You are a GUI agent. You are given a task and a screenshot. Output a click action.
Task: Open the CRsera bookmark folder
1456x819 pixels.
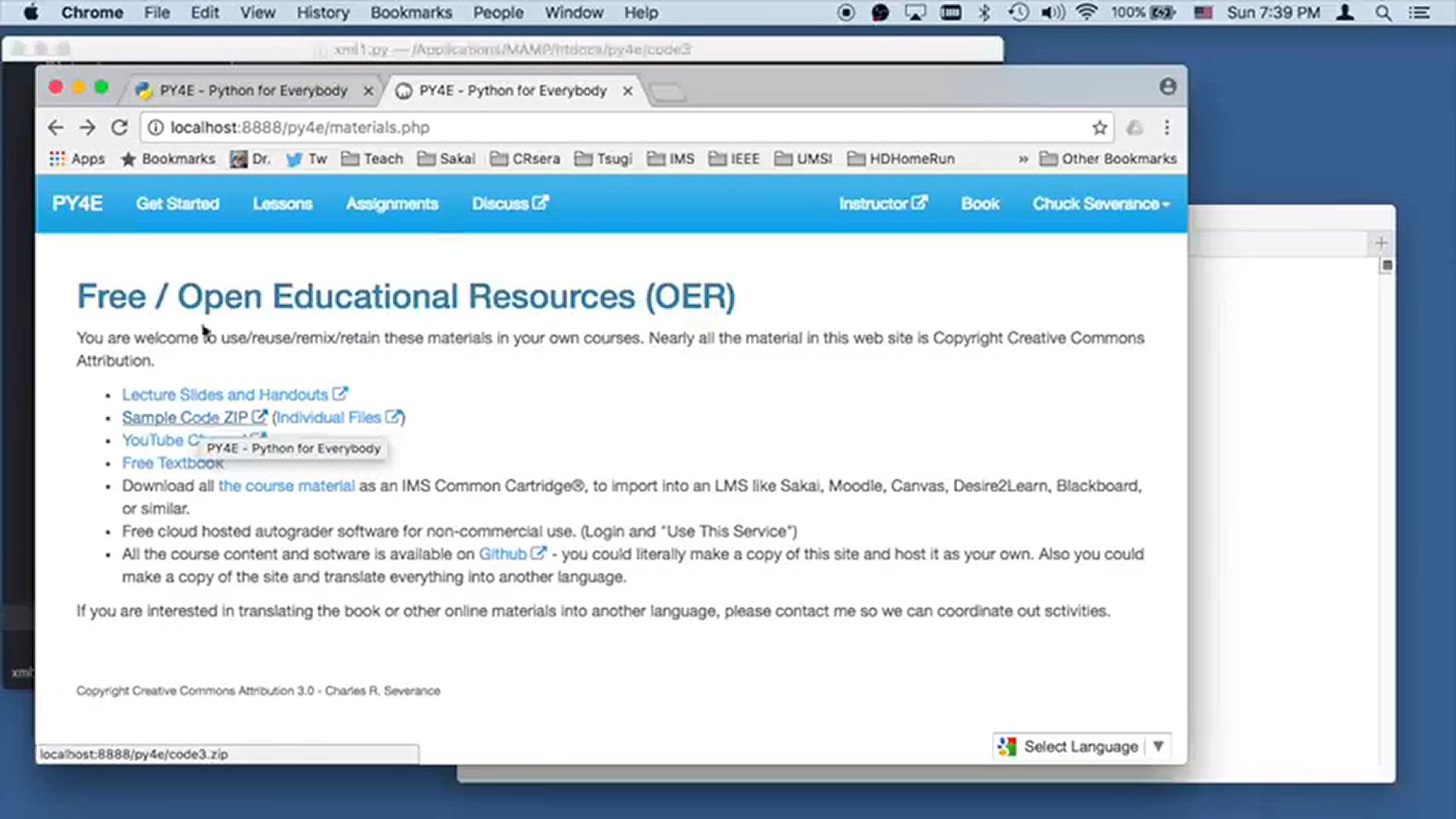525,158
